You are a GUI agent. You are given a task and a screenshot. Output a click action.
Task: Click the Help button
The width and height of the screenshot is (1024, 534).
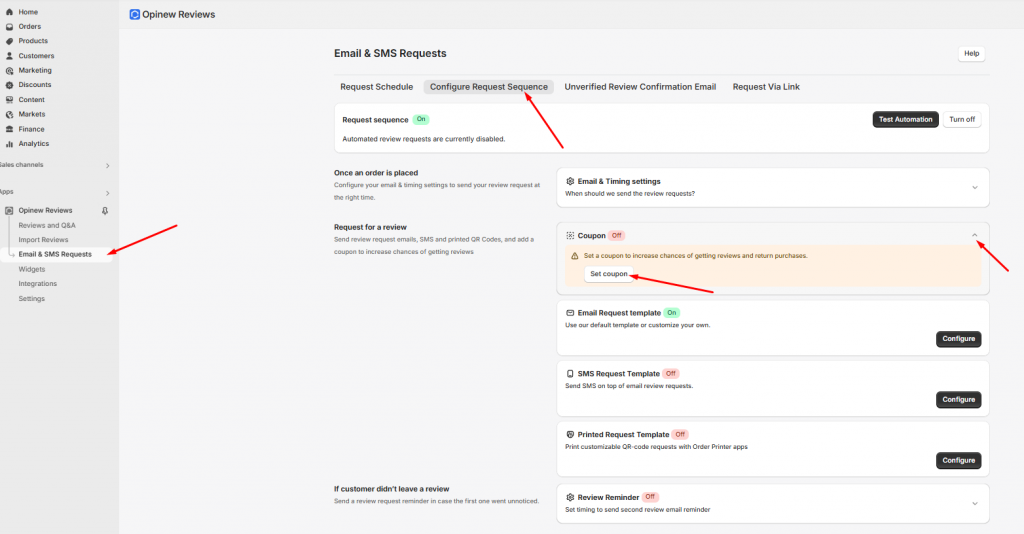971,54
